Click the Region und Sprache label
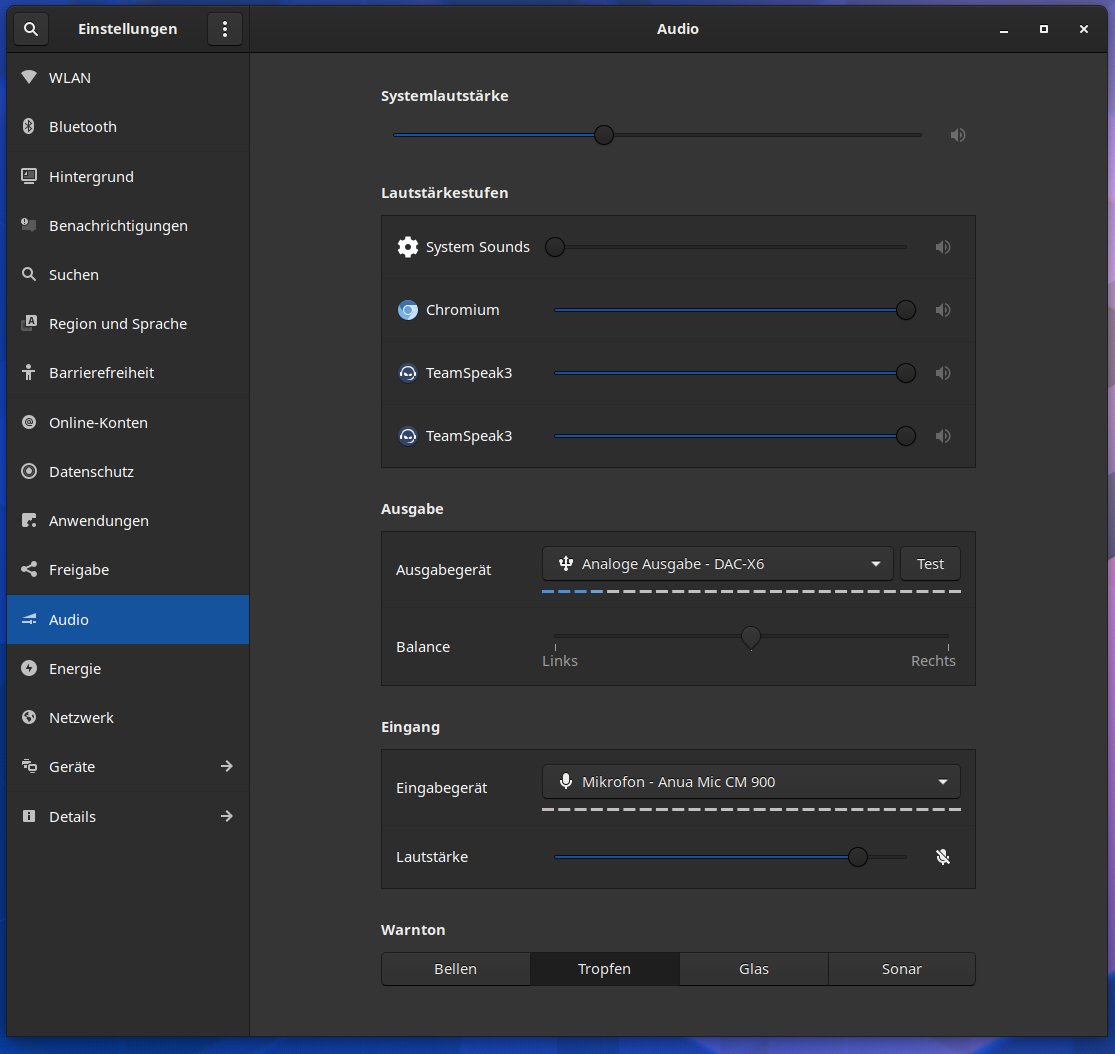The height and width of the screenshot is (1054, 1115). (x=118, y=324)
